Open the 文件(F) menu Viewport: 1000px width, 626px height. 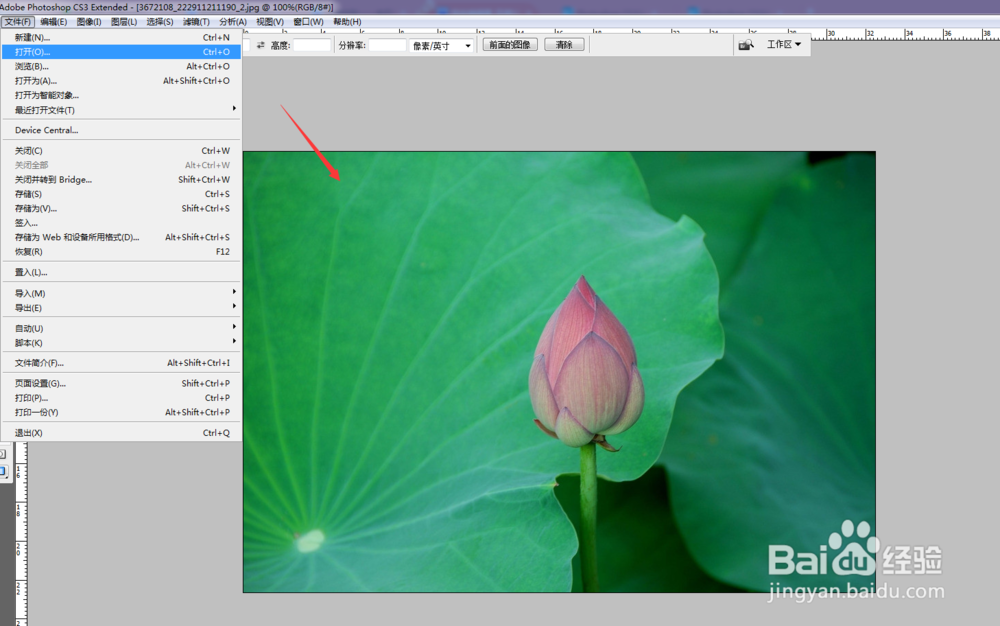tap(18, 22)
